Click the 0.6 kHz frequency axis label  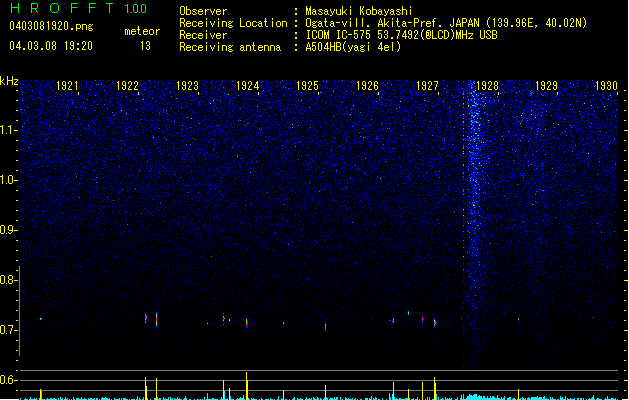coord(8,380)
